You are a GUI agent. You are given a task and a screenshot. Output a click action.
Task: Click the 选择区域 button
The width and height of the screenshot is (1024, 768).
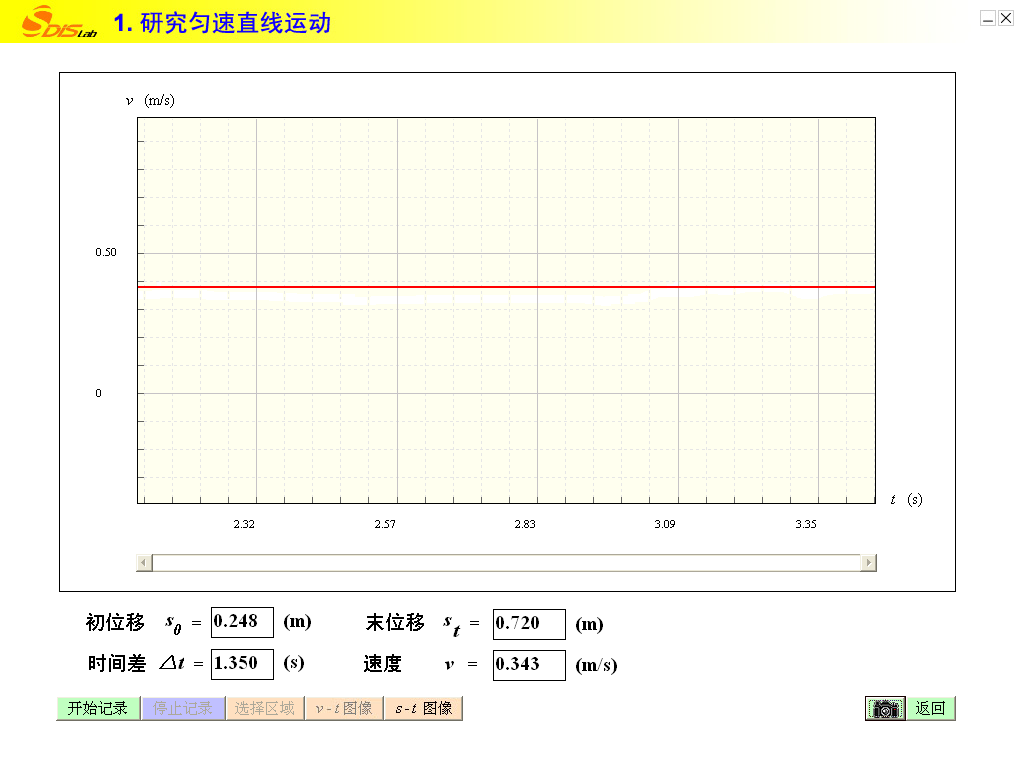pyautogui.click(x=264, y=708)
